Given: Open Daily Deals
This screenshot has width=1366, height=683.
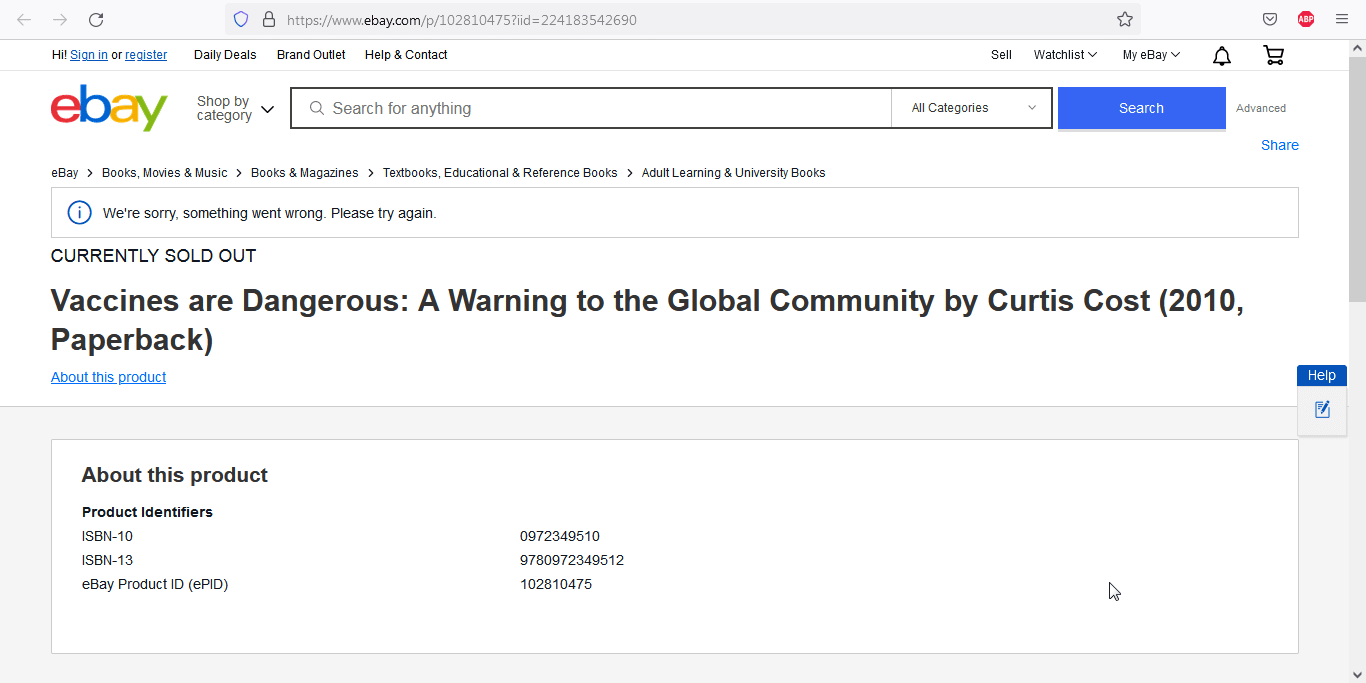Looking at the screenshot, I should [225, 55].
